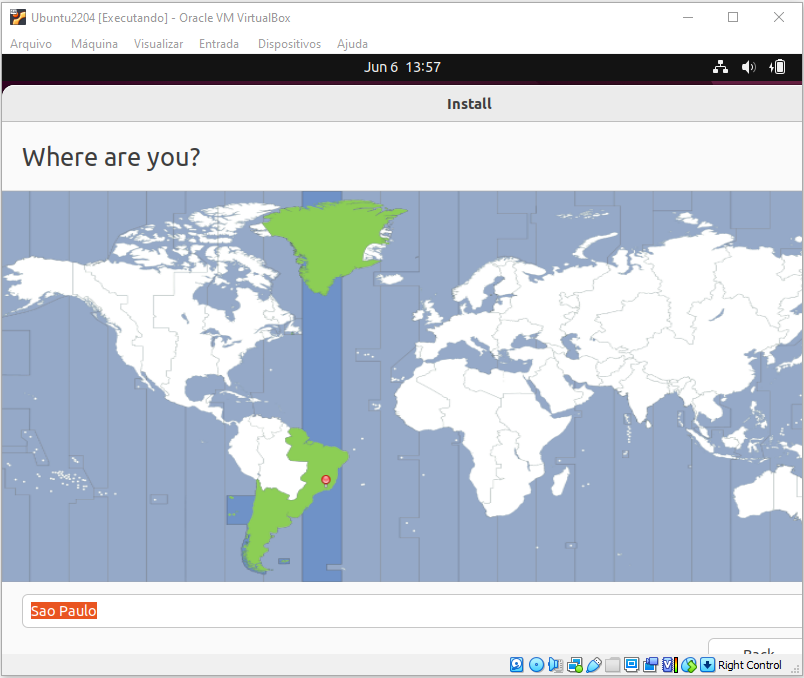The height and width of the screenshot is (678, 804).
Task: Click the partially visible Back button
Action: click(756, 647)
